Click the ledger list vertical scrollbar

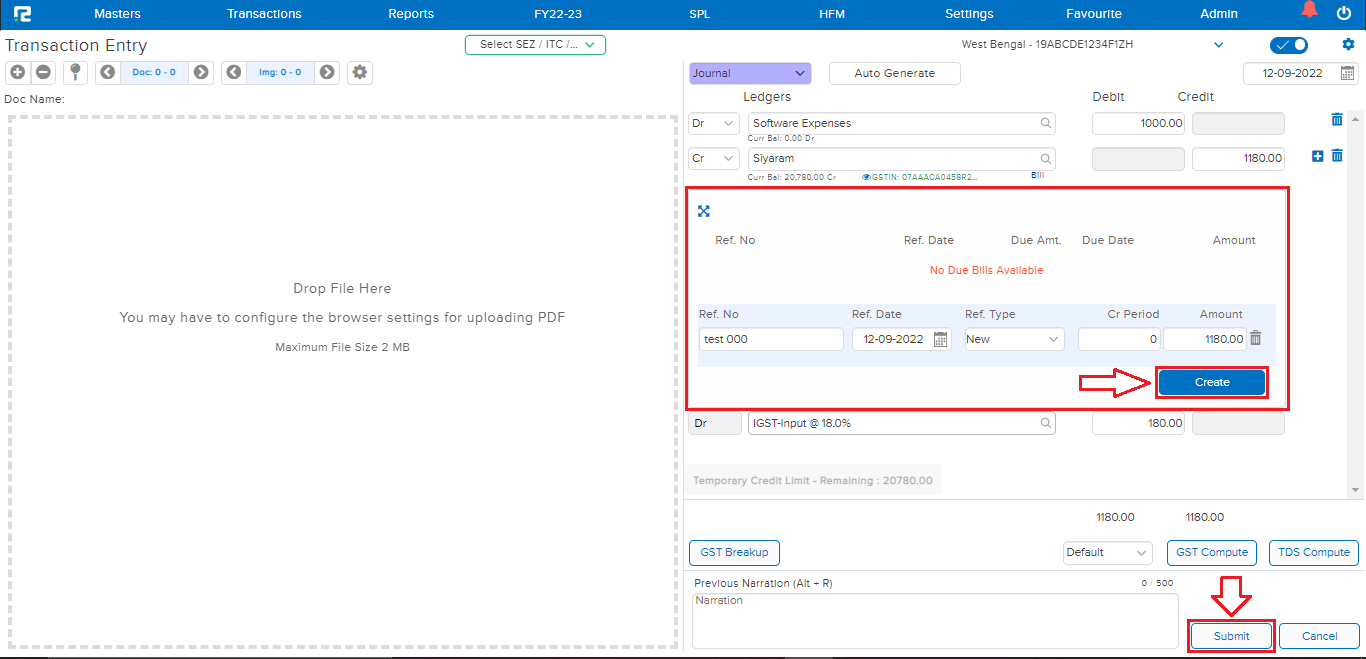tap(1355, 300)
